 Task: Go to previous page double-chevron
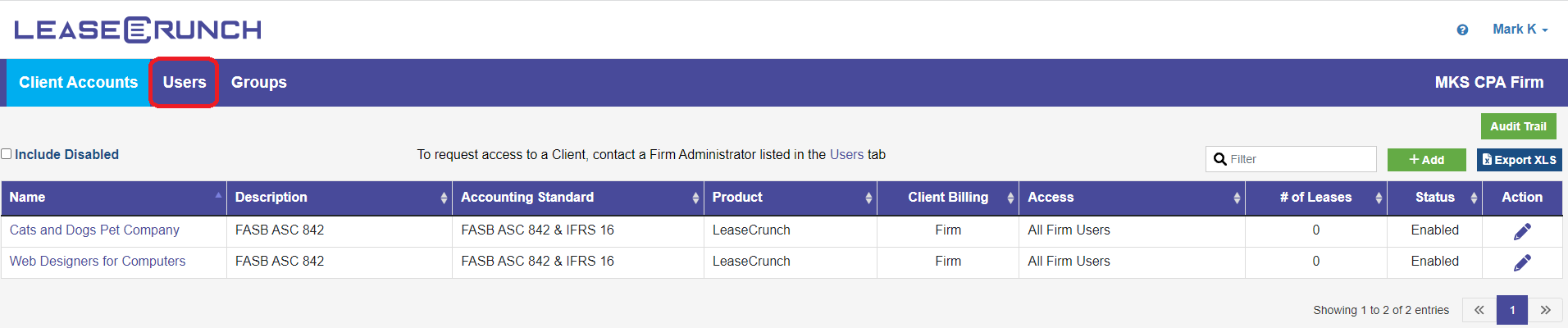pos(1479,310)
